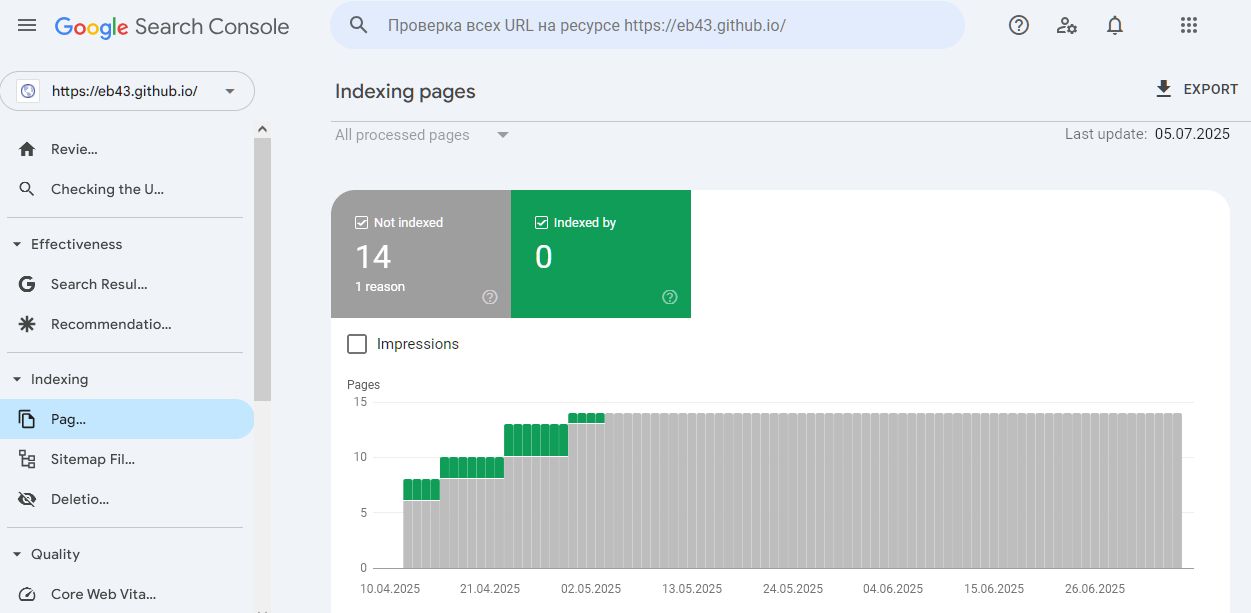
Task: Open the notifications bell
Action: [x=1115, y=26]
